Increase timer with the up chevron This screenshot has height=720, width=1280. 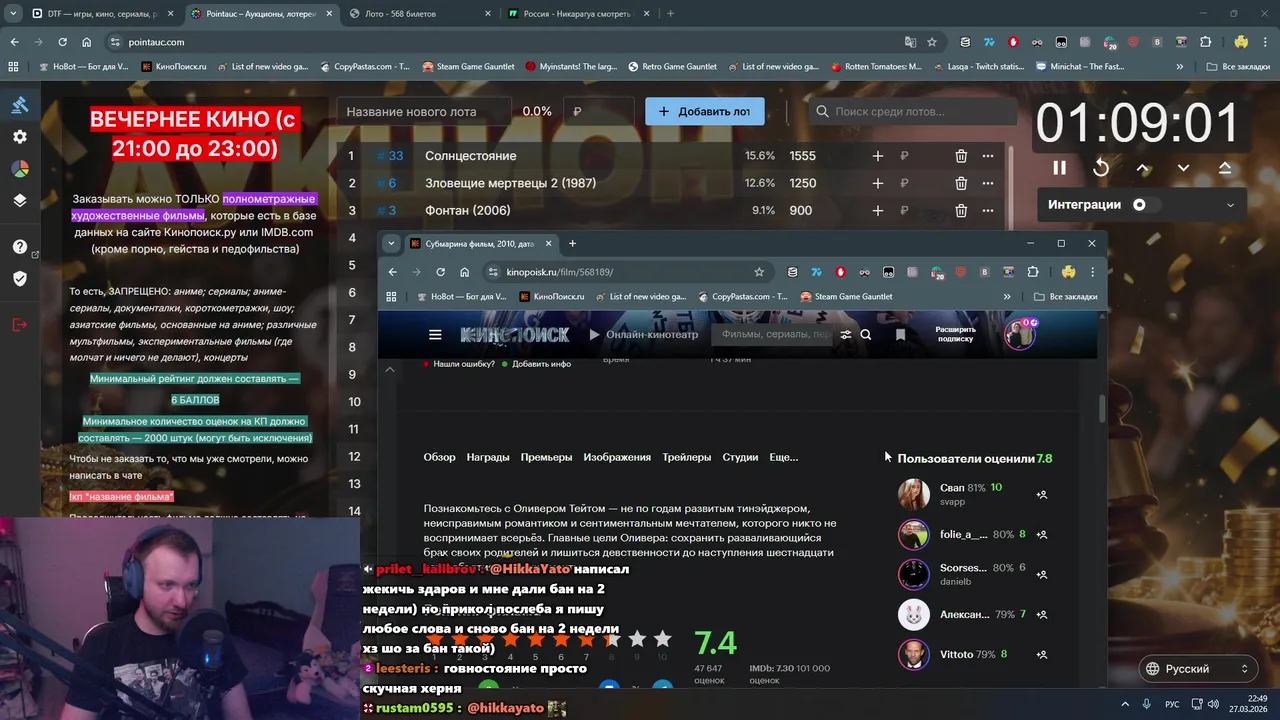pyautogui.click(x=1143, y=168)
